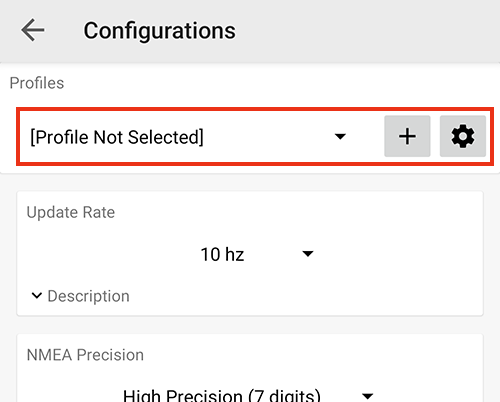
Task: Click the Configurations title
Action: [x=159, y=31]
